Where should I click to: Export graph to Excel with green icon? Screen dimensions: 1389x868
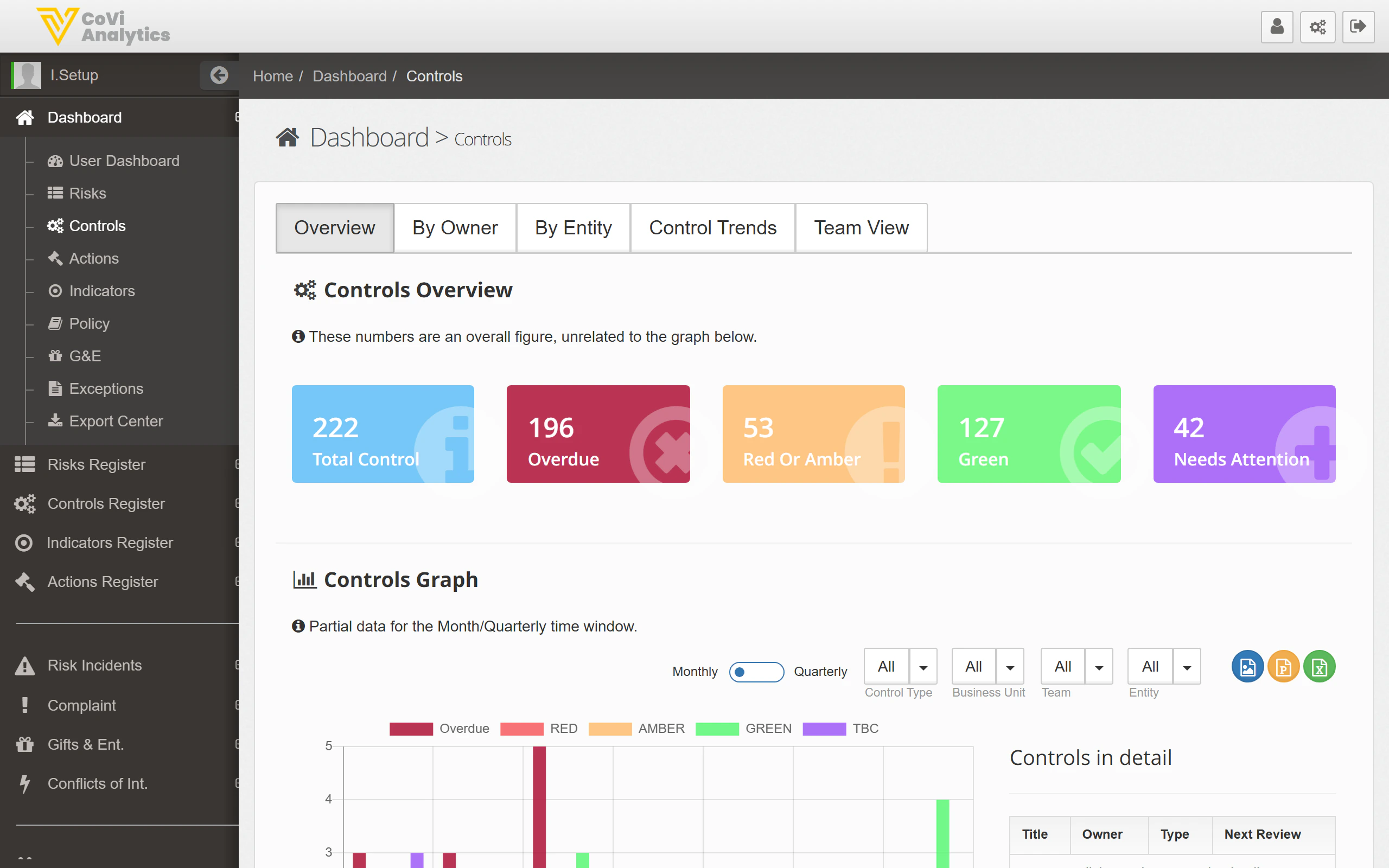pyautogui.click(x=1319, y=667)
